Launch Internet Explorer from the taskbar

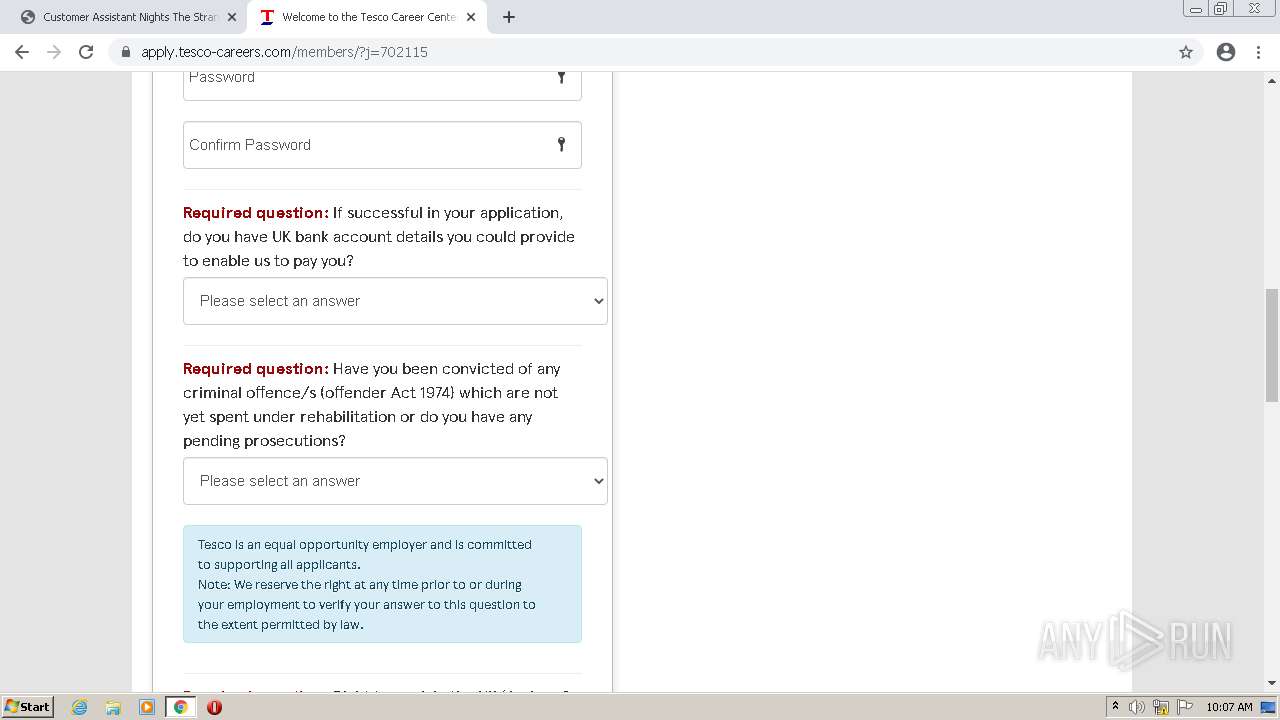80,707
